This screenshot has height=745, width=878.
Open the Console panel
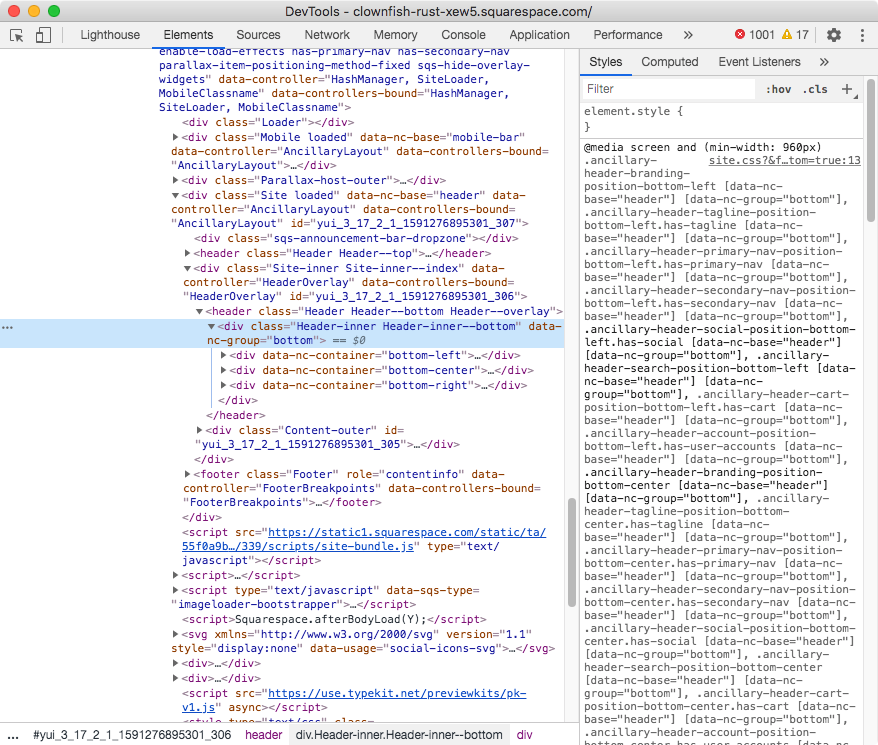(x=463, y=35)
